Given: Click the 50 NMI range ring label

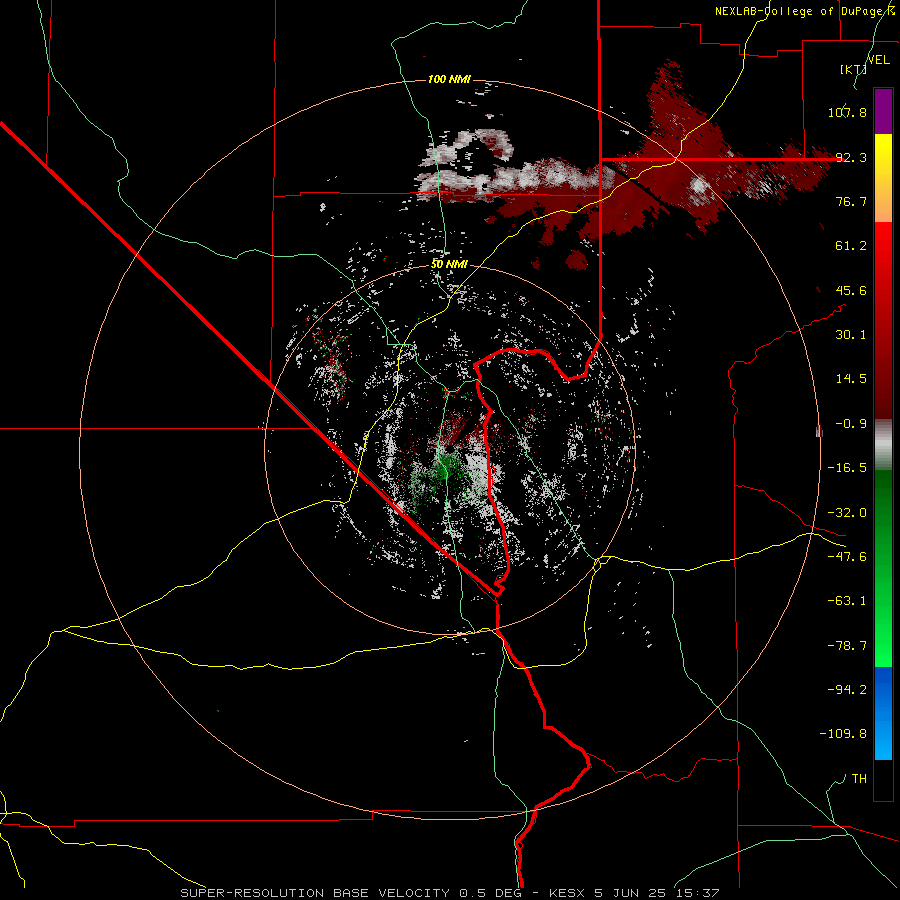Looking at the screenshot, I should click(449, 264).
